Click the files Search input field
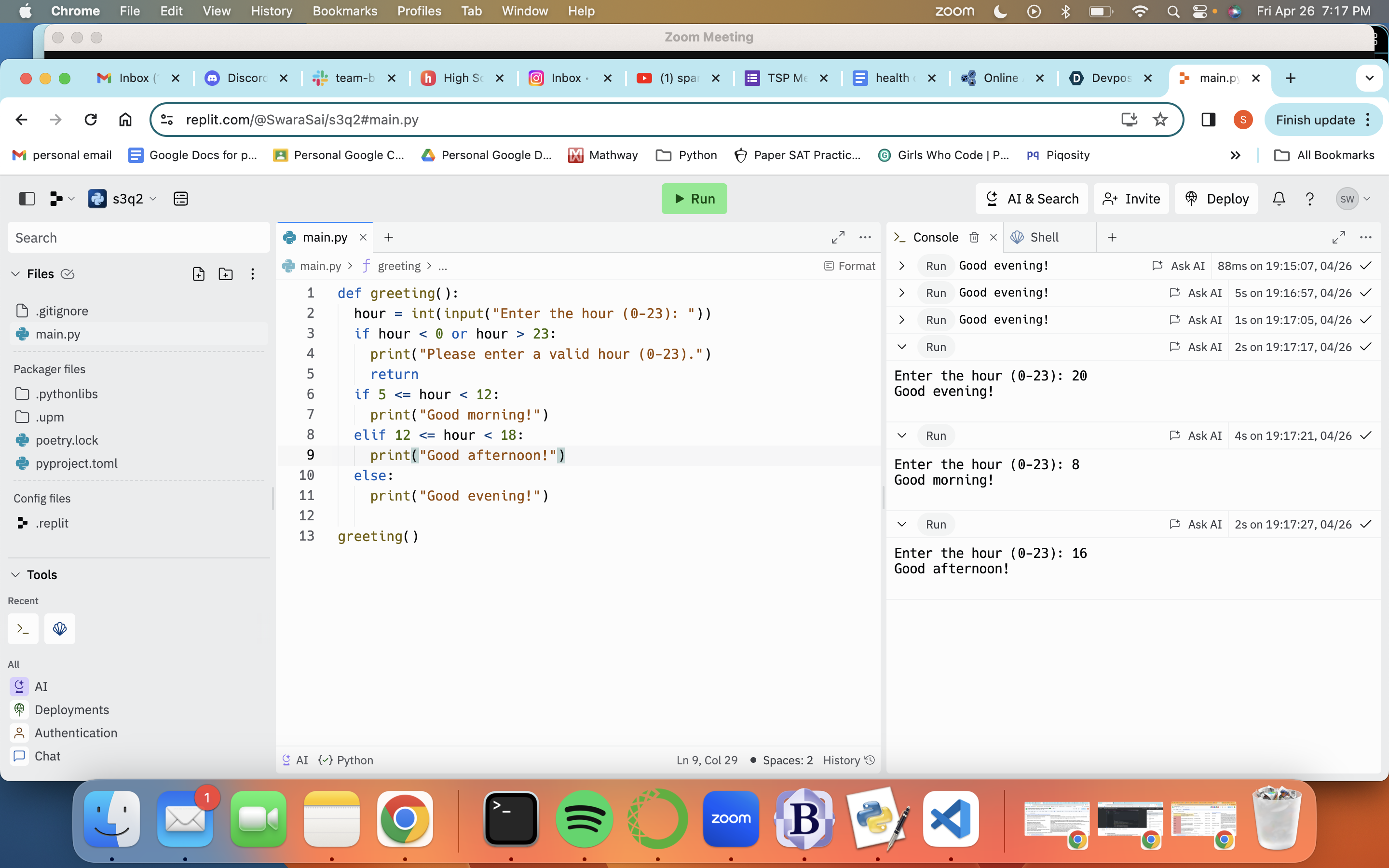This screenshot has width=1389, height=868. 138,238
